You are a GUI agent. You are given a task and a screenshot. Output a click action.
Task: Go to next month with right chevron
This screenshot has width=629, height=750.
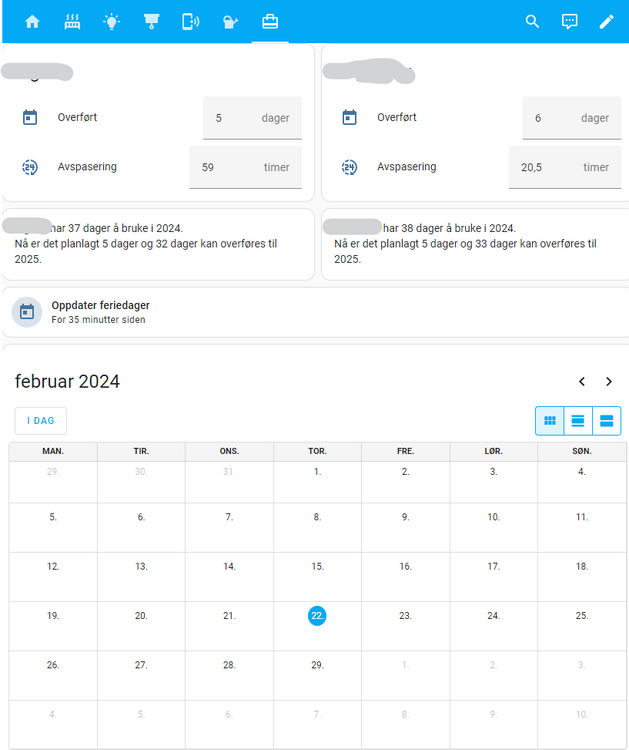(x=609, y=381)
